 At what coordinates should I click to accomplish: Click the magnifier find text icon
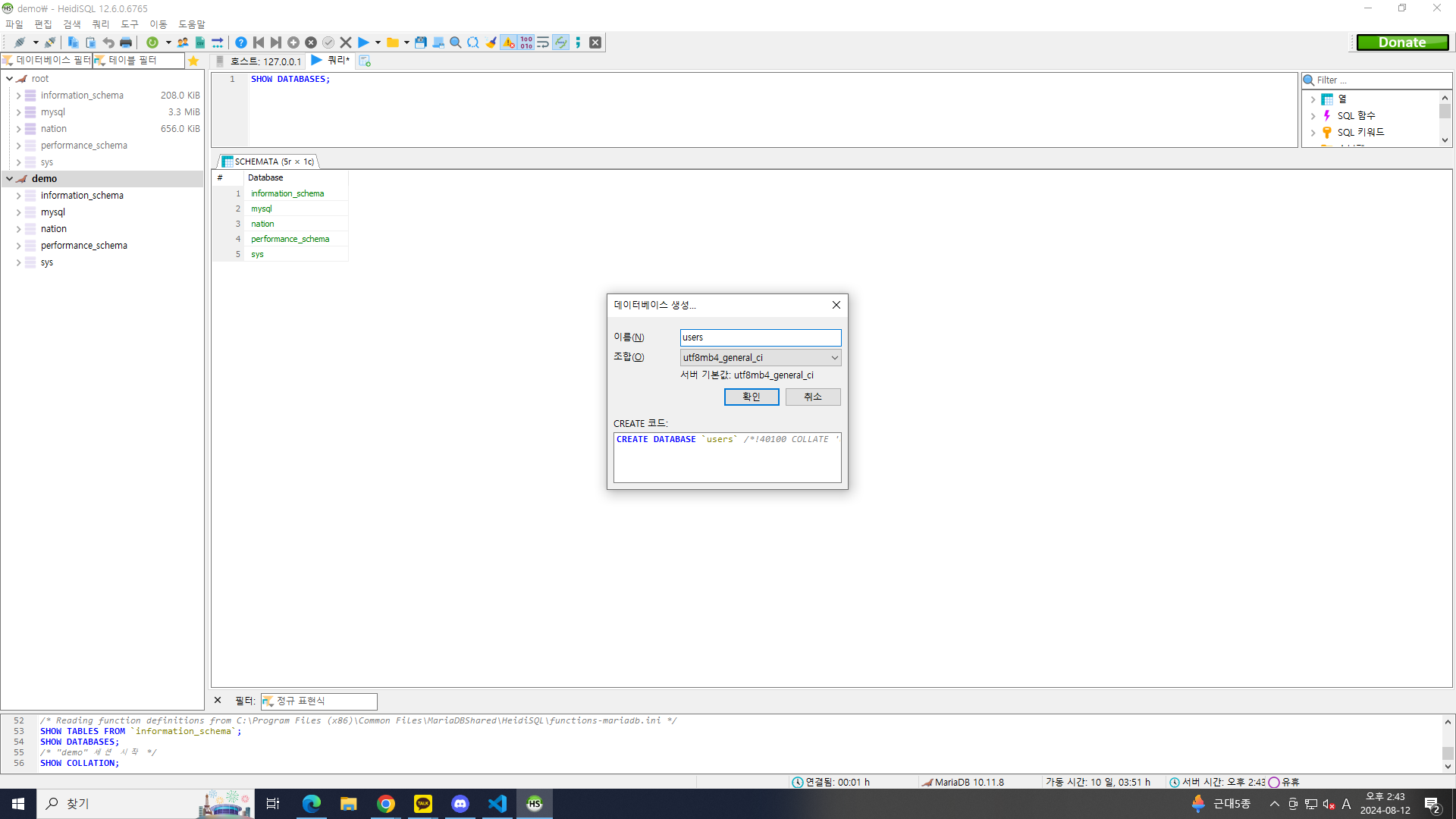(x=455, y=42)
